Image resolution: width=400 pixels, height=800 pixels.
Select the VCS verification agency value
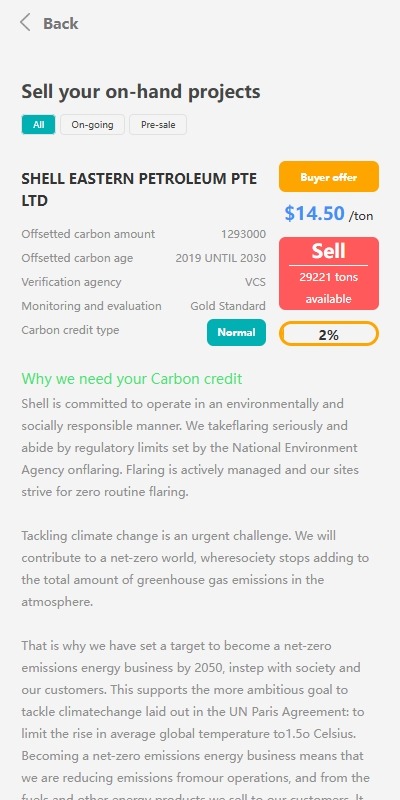[x=255, y=282]
